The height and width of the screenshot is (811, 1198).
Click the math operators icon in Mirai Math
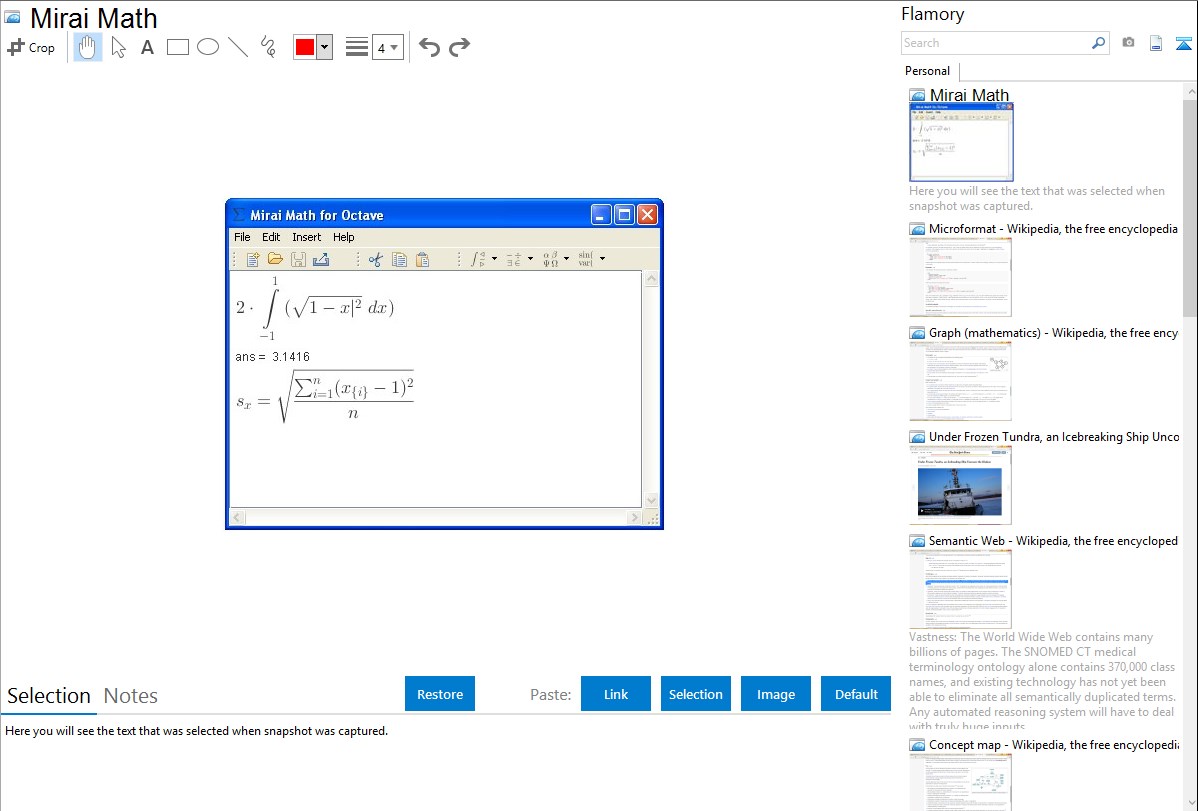[513, 259]
